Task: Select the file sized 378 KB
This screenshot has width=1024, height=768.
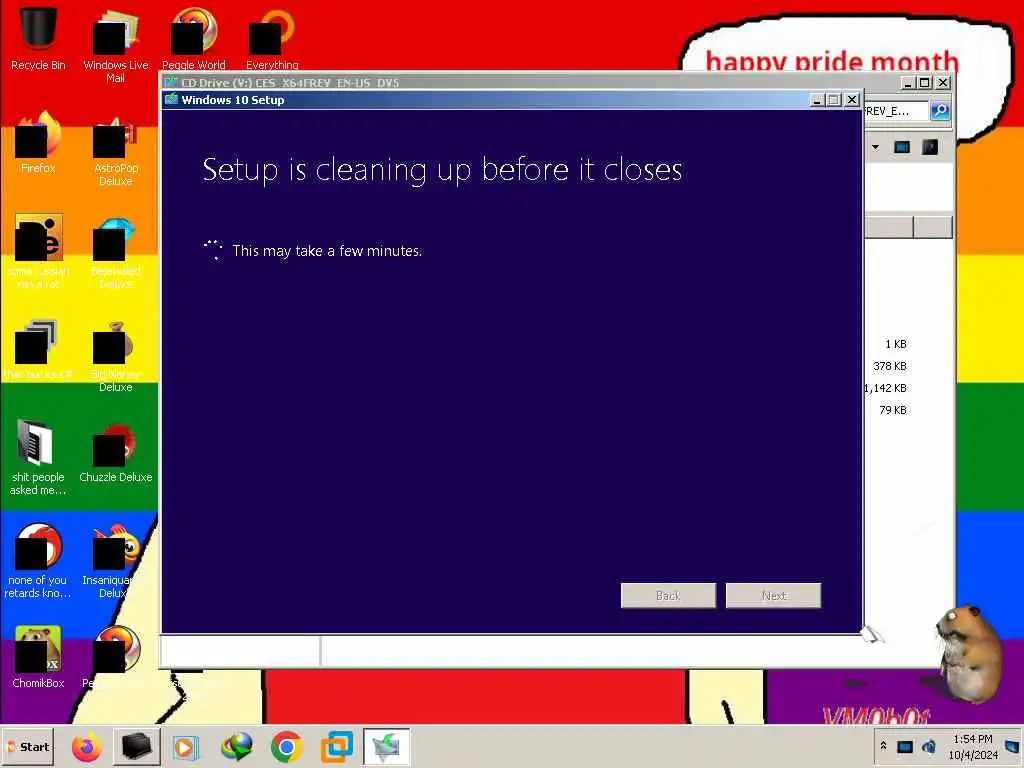Action: 889,366
